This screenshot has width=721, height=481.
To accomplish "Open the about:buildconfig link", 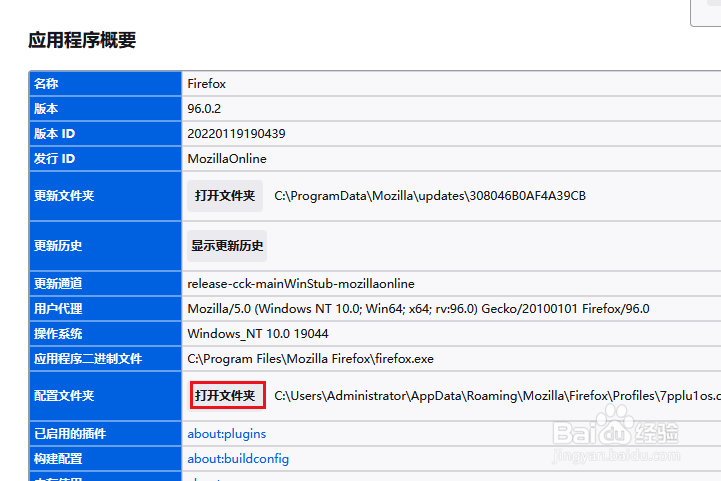I will coord(238,458).
